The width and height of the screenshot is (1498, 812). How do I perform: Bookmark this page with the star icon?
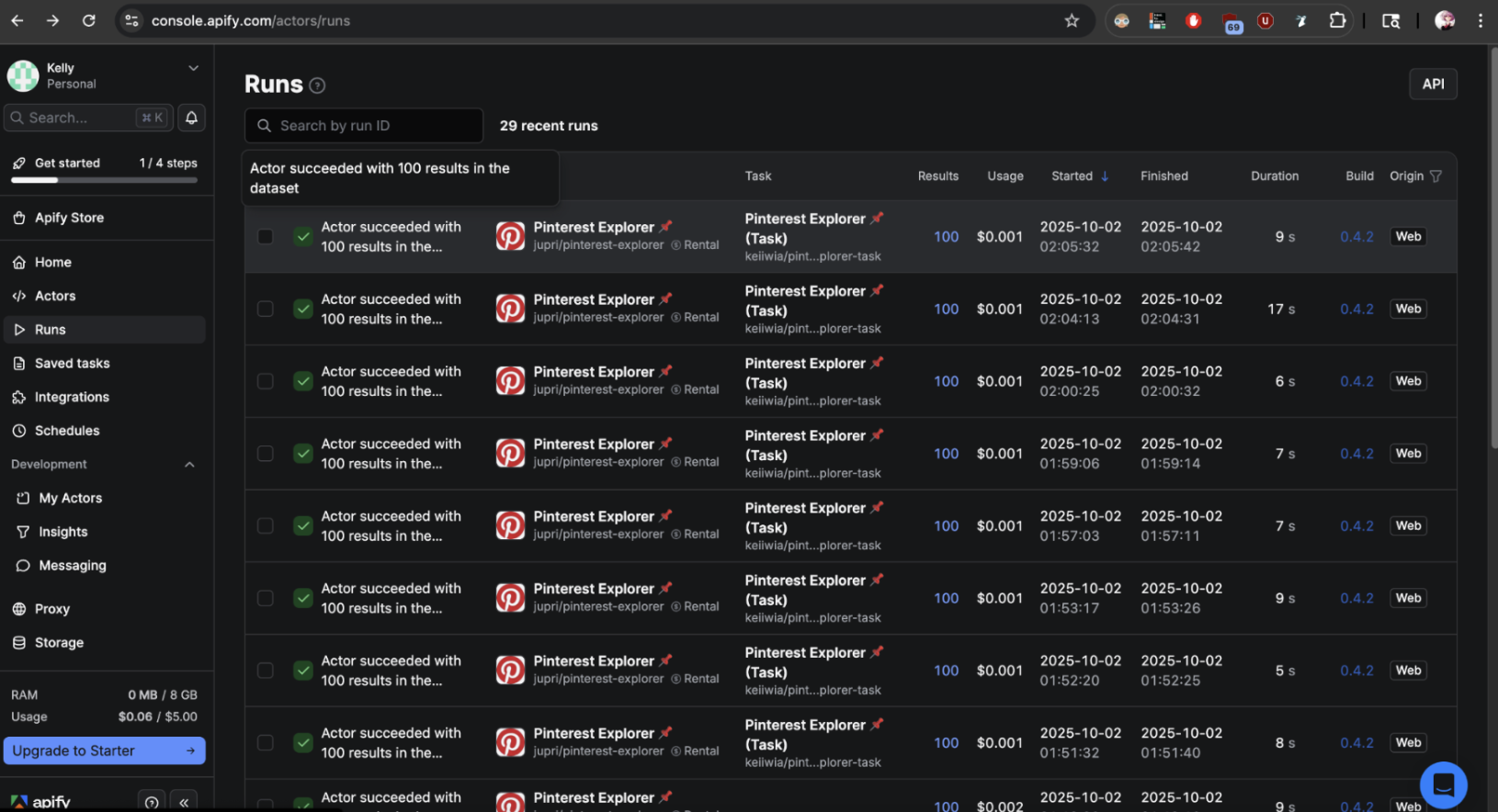[x=1072, y=20]
